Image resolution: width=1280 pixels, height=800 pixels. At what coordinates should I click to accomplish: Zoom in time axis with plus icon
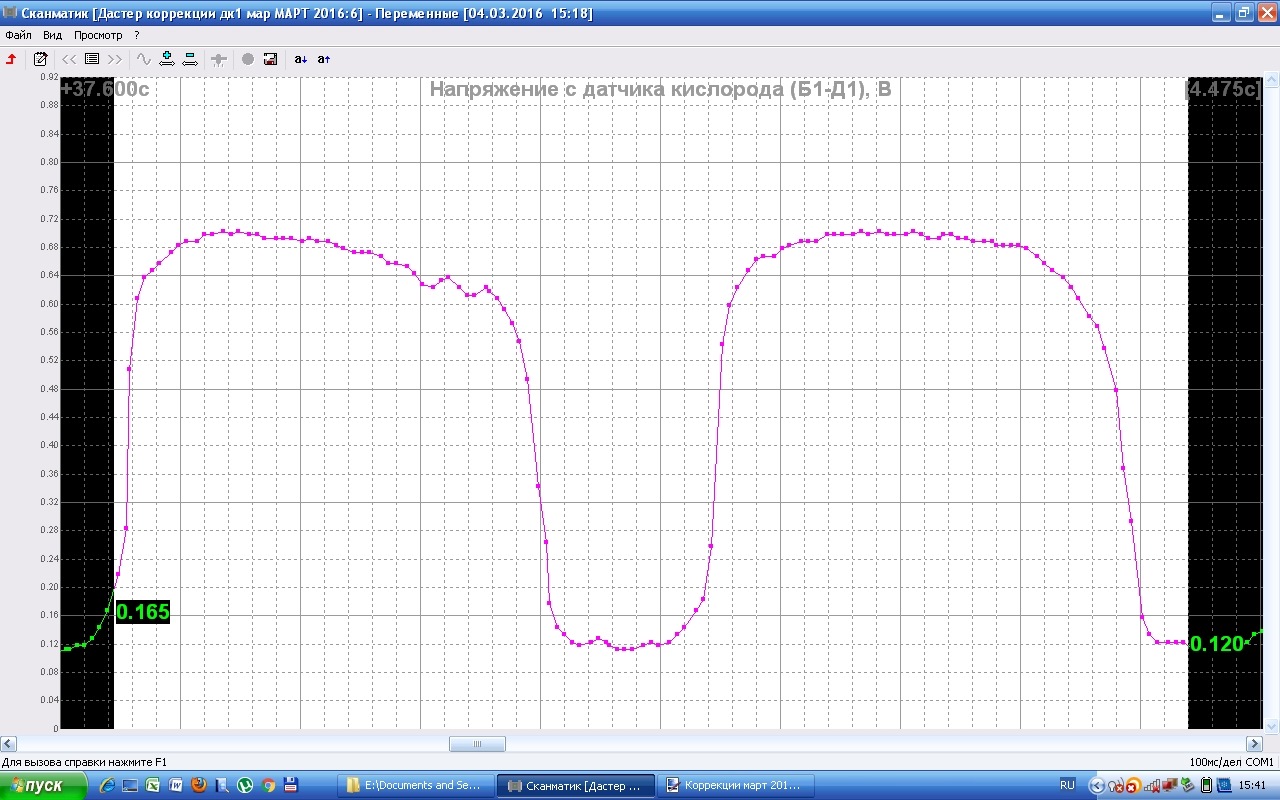coord(167,59)
